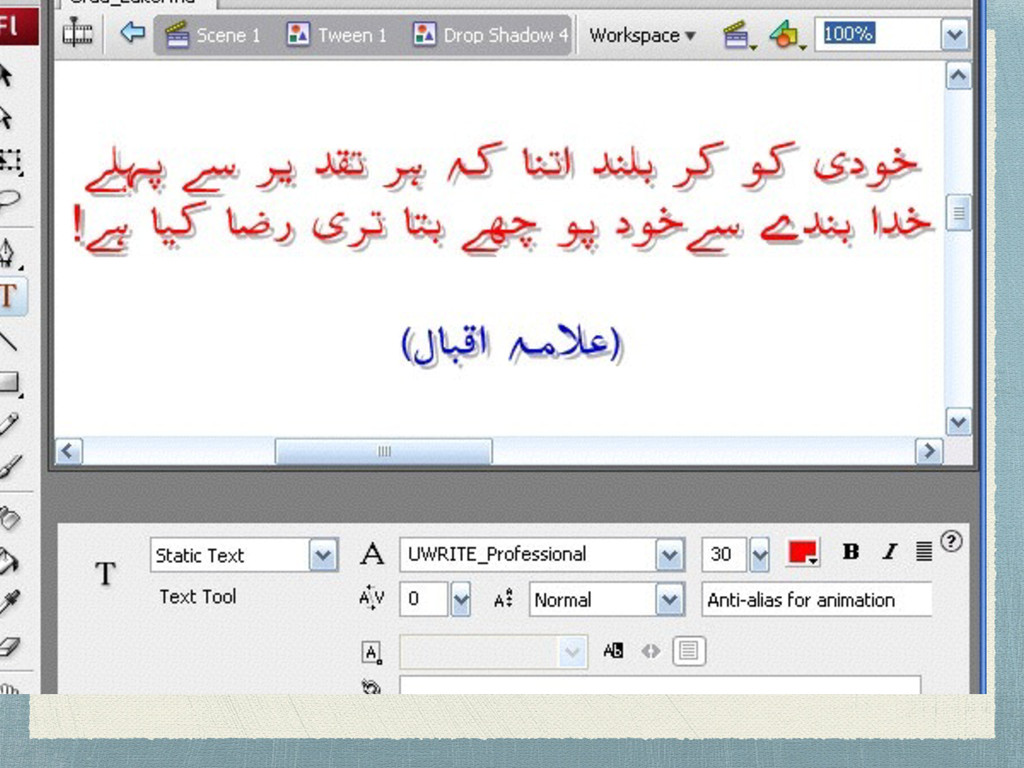This screenshot has width=1024, height=768.
Task: Select the Pen tool
Action: 8,253
